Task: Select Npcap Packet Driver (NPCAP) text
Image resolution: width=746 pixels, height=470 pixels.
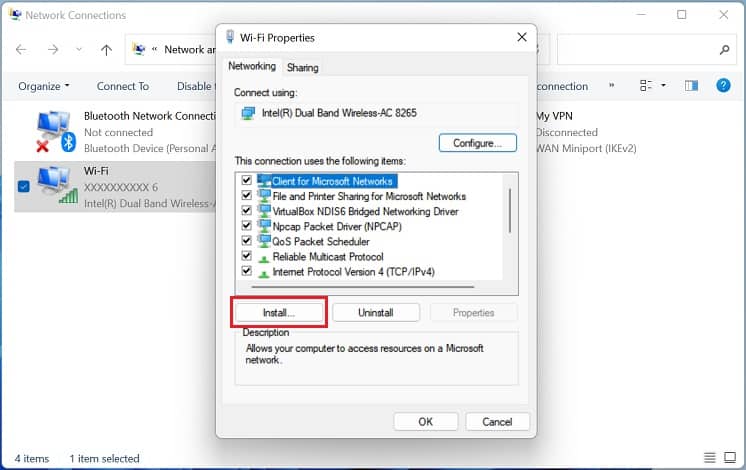Action: coord(337,226)
